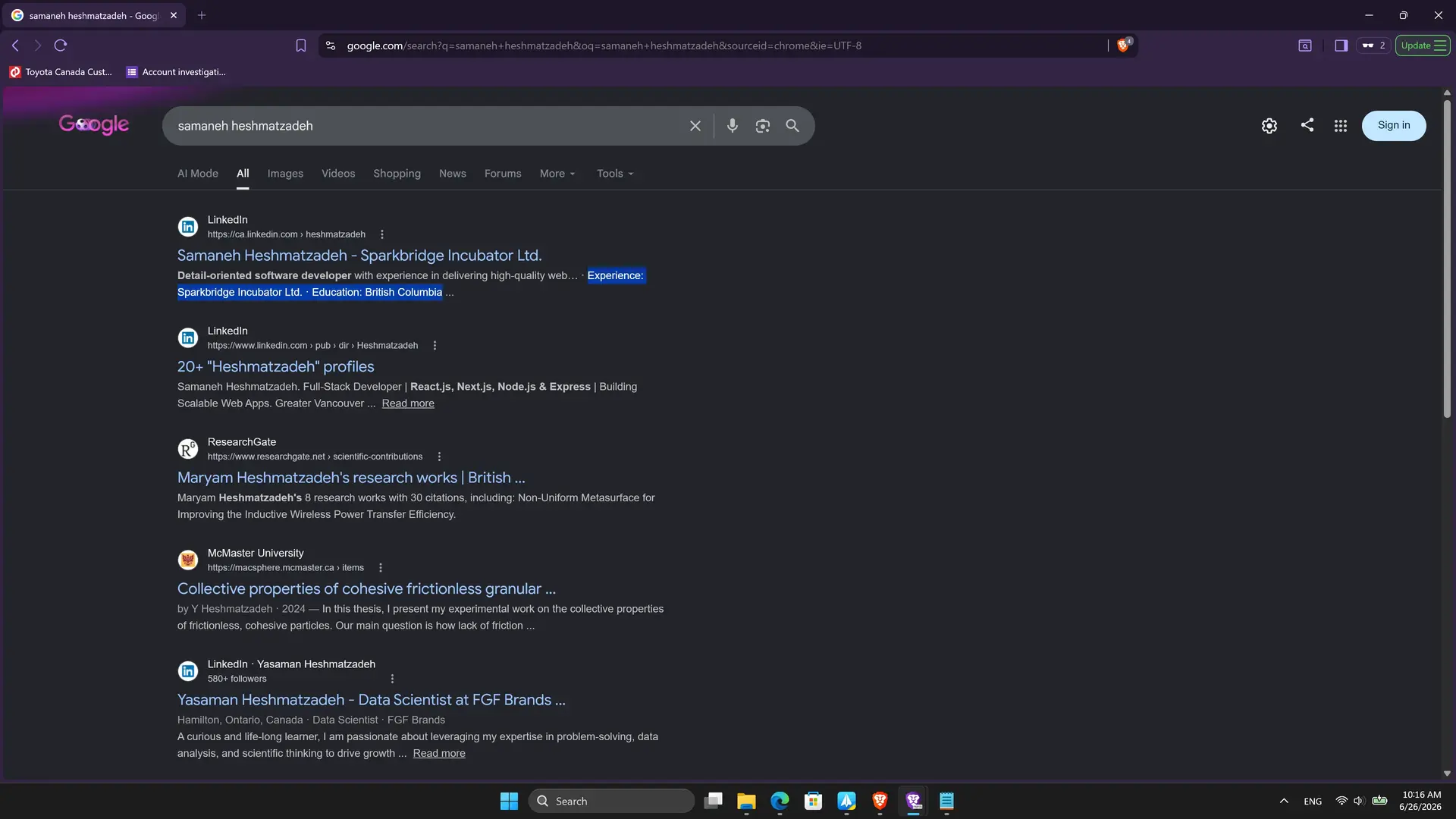Click the ResearchGate site favicon

188,449
